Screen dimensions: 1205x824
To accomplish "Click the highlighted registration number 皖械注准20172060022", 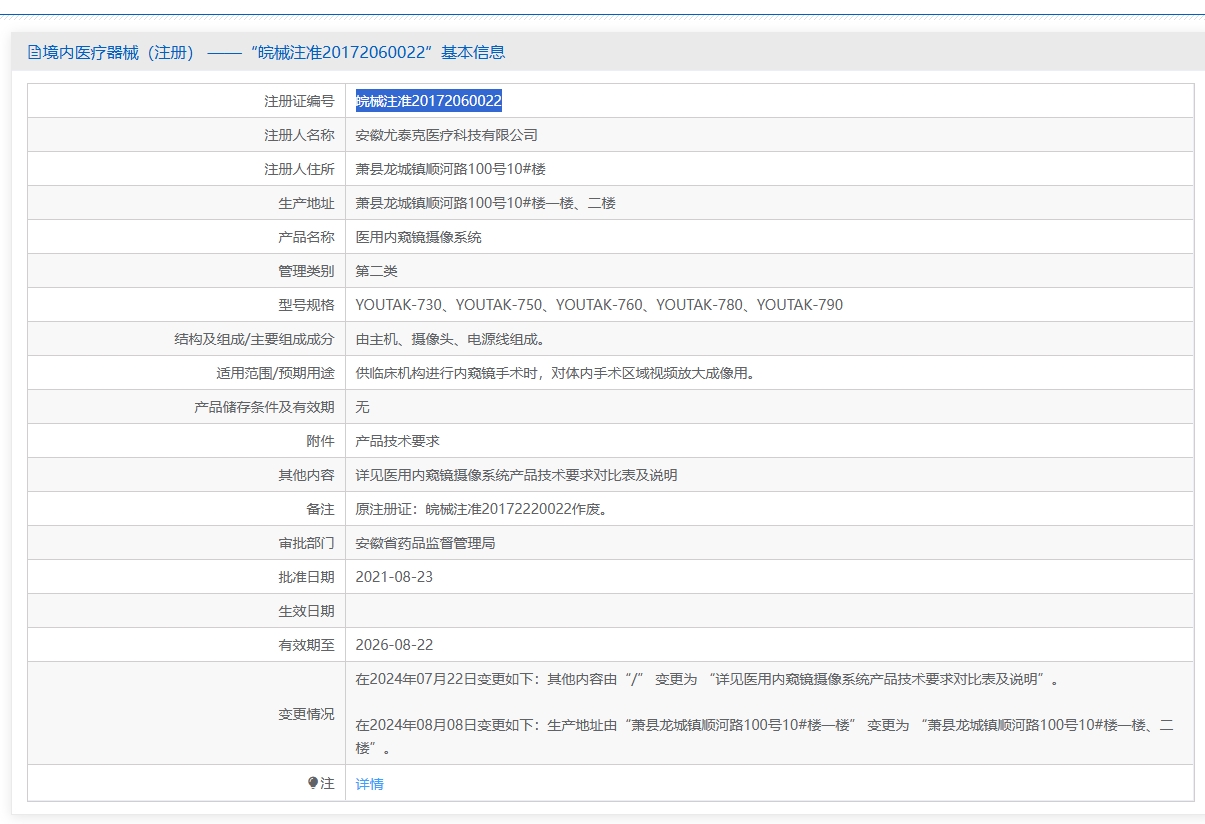I will click(429, 101).
